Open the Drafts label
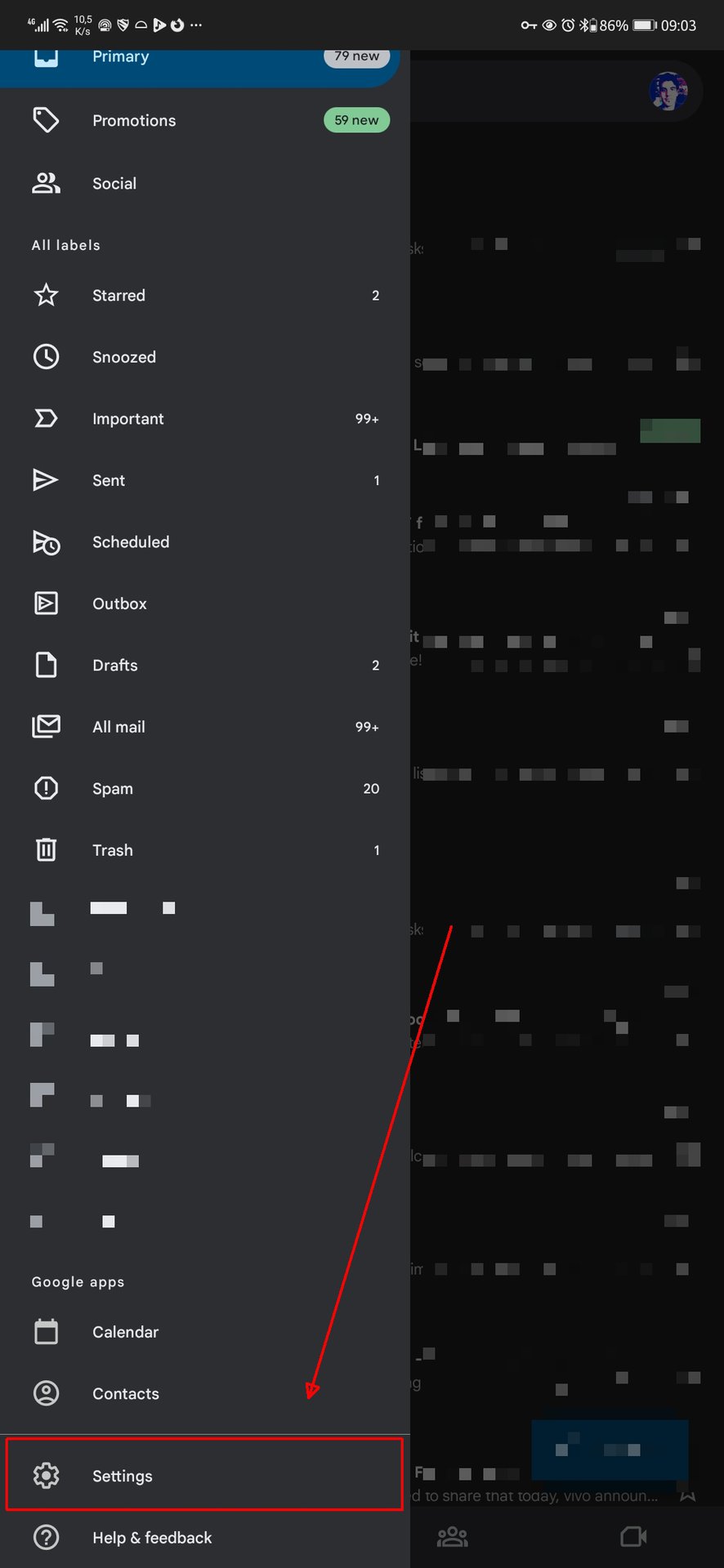 204,665
